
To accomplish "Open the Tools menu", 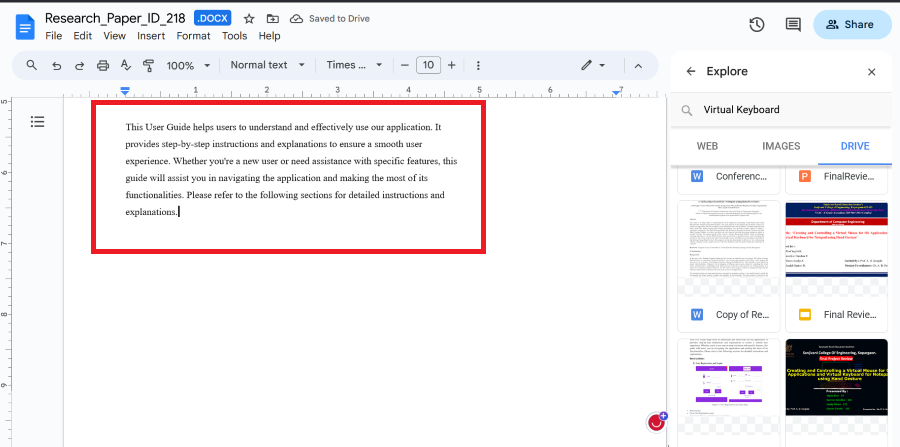I will (x=235, y=36).
